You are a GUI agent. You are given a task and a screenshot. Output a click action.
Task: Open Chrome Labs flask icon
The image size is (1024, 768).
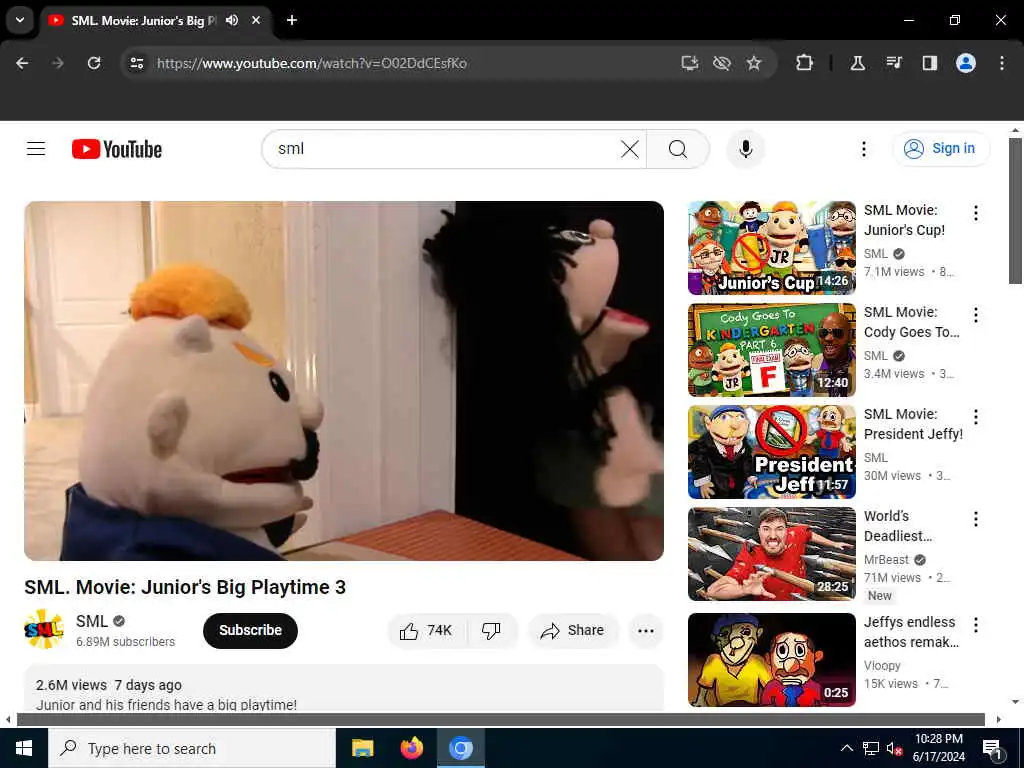[857, 63]
